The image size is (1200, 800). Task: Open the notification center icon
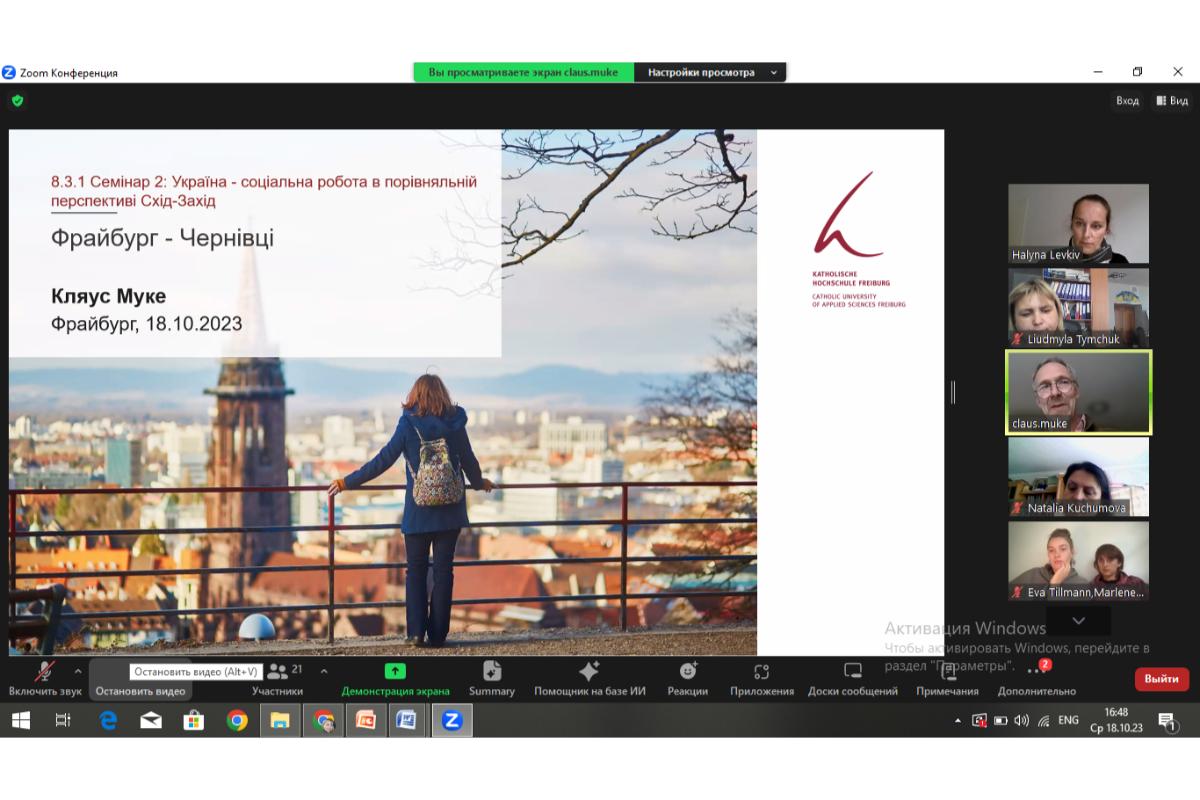tap(1167, 720)
